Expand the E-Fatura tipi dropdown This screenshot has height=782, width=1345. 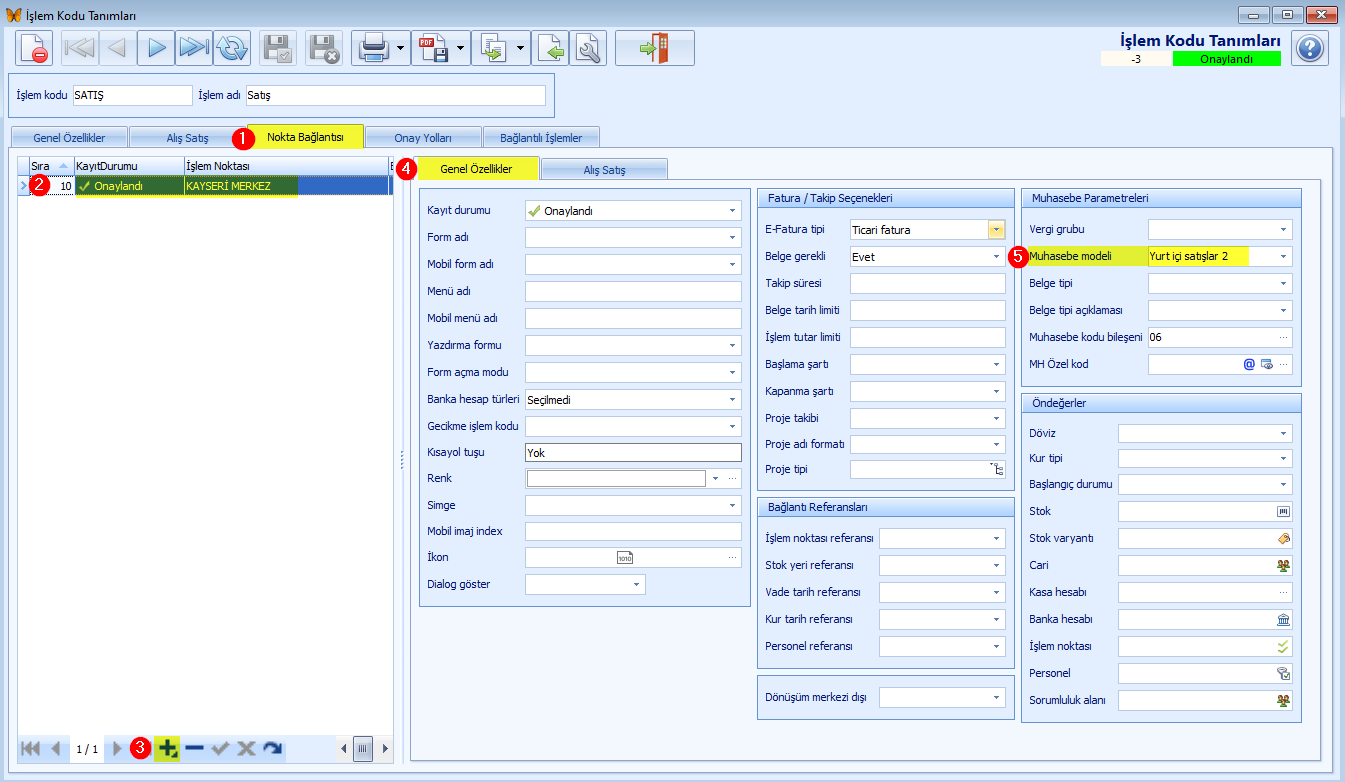(996, 230)
